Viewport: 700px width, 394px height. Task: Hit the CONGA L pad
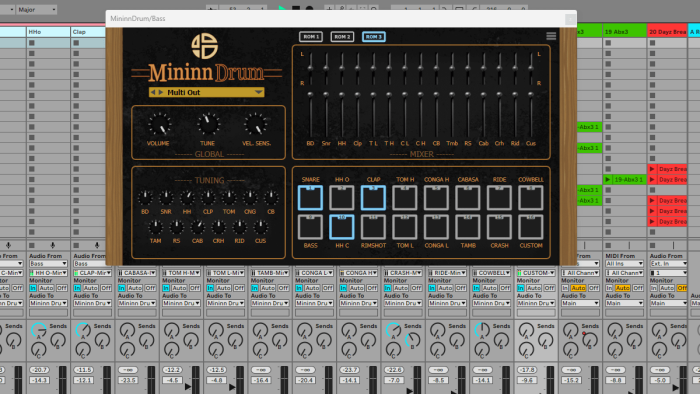436,227
